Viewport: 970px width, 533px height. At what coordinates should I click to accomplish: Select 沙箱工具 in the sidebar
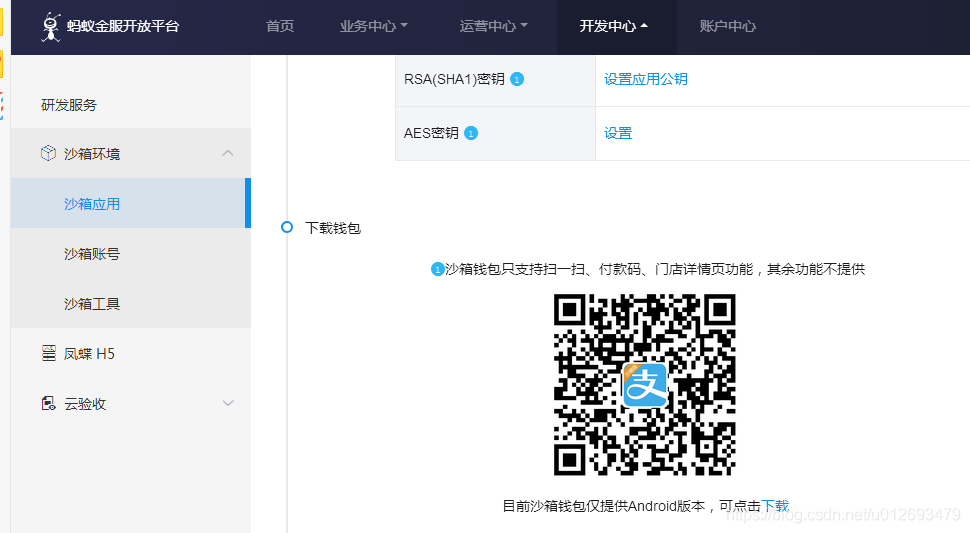[x=131, y=303]
